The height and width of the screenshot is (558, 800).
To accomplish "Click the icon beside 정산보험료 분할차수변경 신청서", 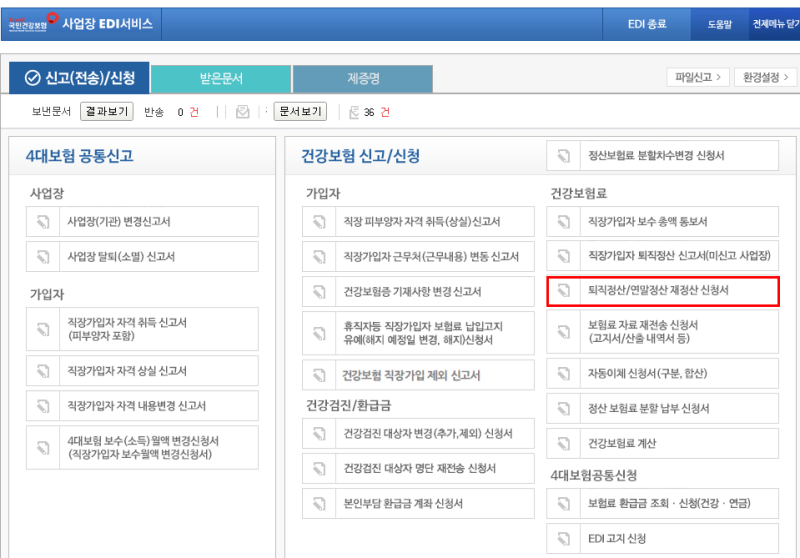I will 564,156.
